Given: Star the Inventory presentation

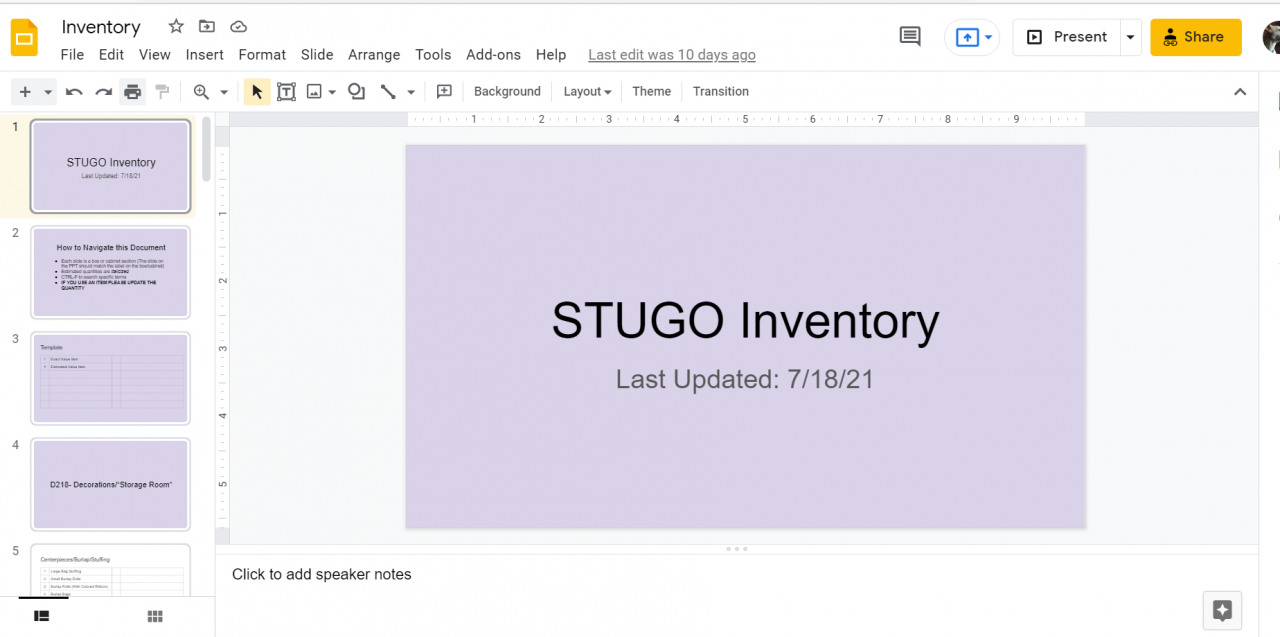Looking at the screenshot, I should 176,27.
